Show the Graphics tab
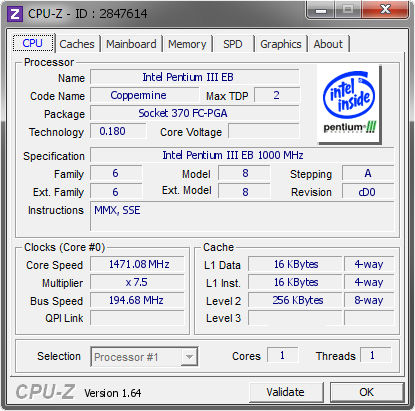Viewport: 415px width, 411px height. [x=281, y=44]
